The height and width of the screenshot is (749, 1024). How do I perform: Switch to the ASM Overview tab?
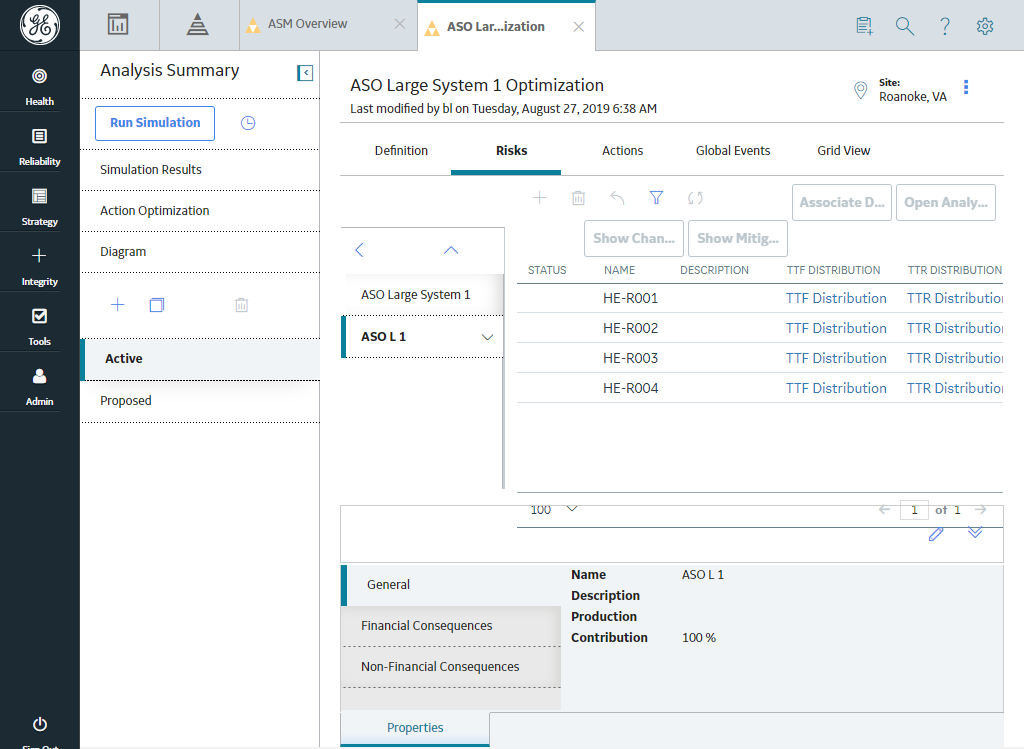click(x=308, y=24)
